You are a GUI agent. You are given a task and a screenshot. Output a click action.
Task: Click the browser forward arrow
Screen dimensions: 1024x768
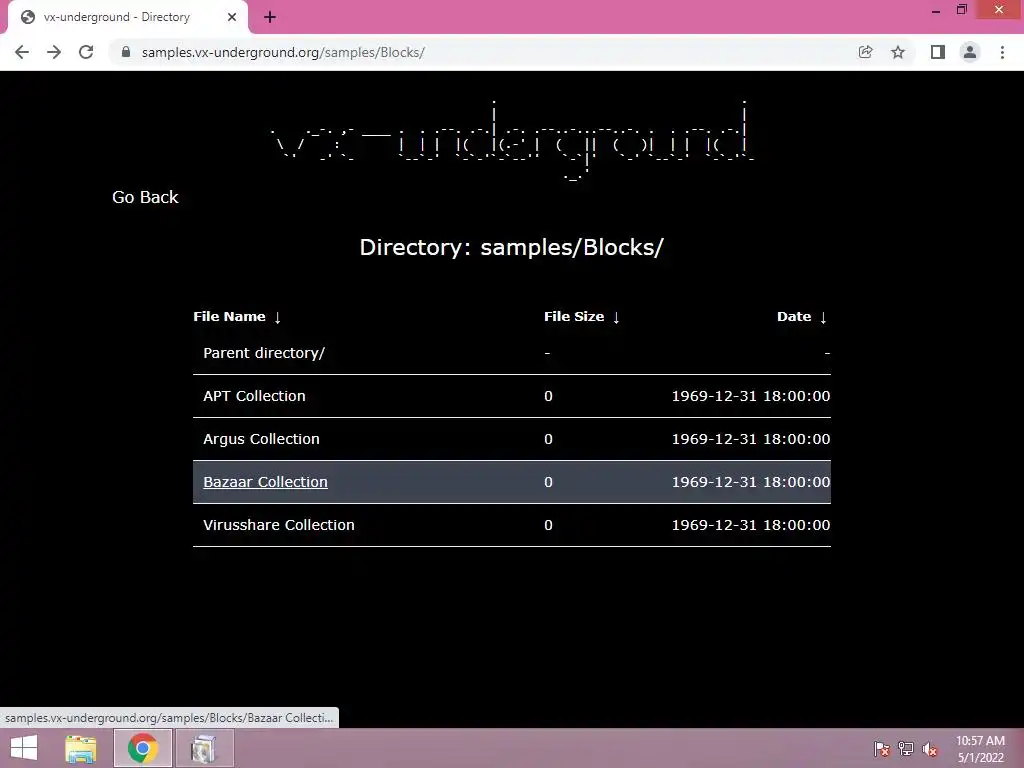click(x=54, y=52)
